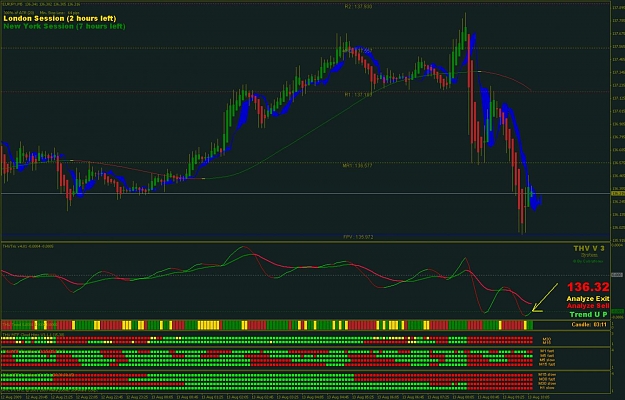Click the "Analyze Sell" signal text
Screen dimensions: 625x400
point(588,306)
